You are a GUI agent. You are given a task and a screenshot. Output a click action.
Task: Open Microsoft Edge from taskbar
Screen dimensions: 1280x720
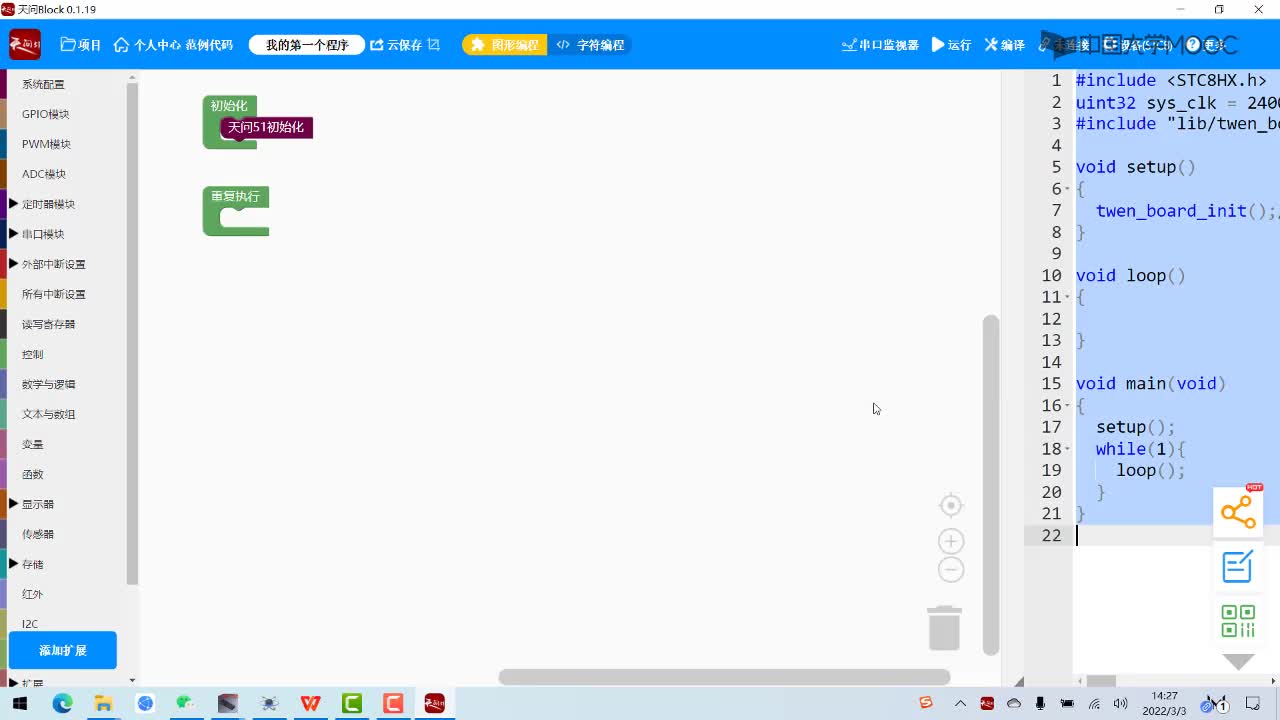pyautogui.click(x=62, y=704)
